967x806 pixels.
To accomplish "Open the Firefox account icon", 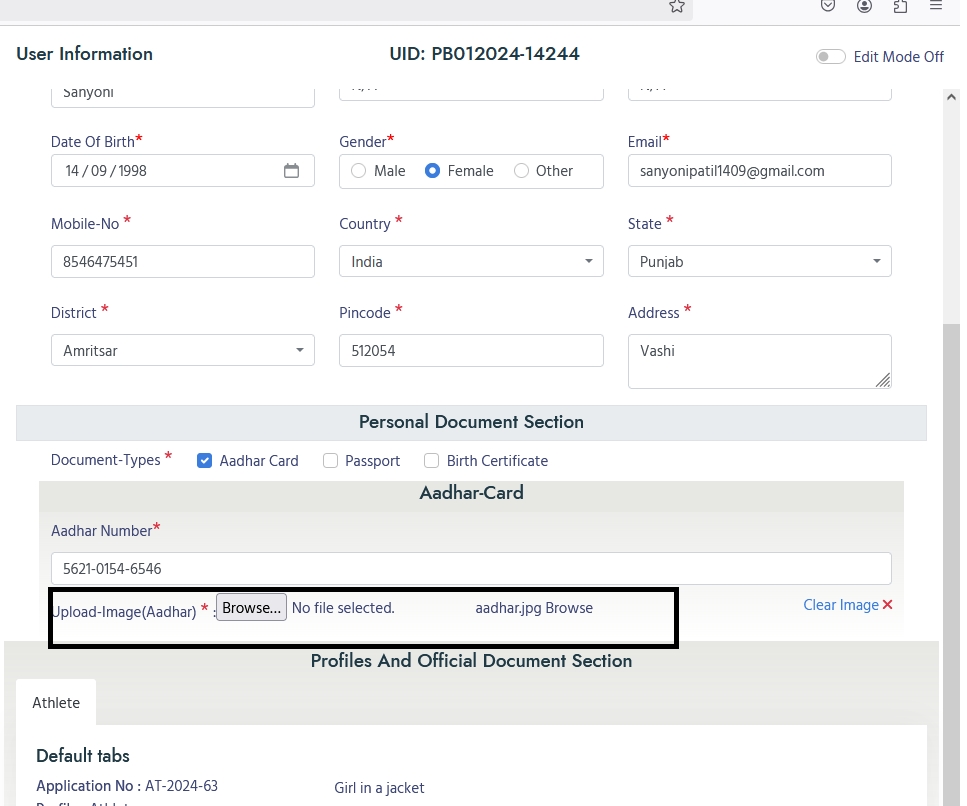I will click(x=864, y=6).
